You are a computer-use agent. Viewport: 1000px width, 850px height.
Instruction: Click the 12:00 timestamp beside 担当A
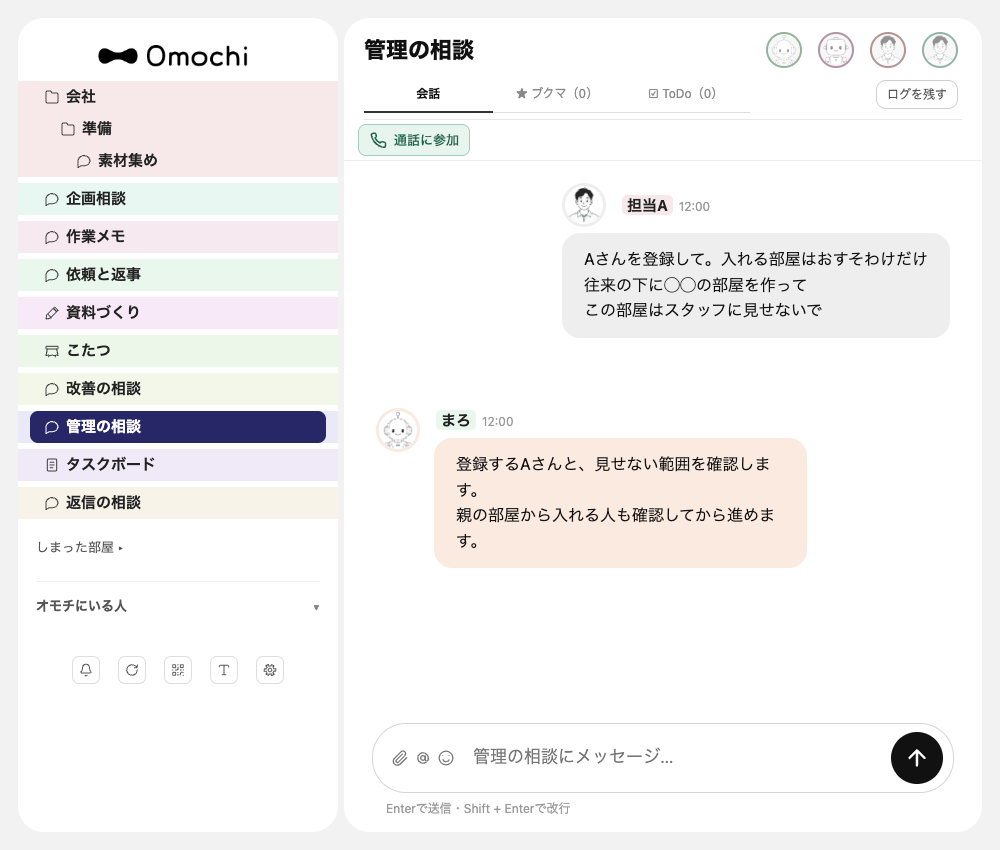pyautogui.click(x=694, y=207)
